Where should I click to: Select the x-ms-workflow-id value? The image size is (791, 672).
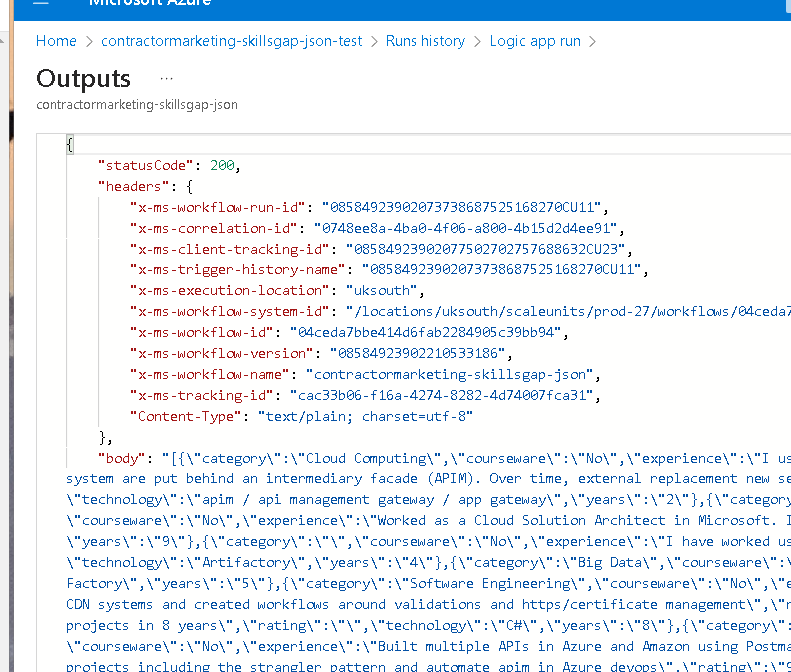(x=425, y=332)
